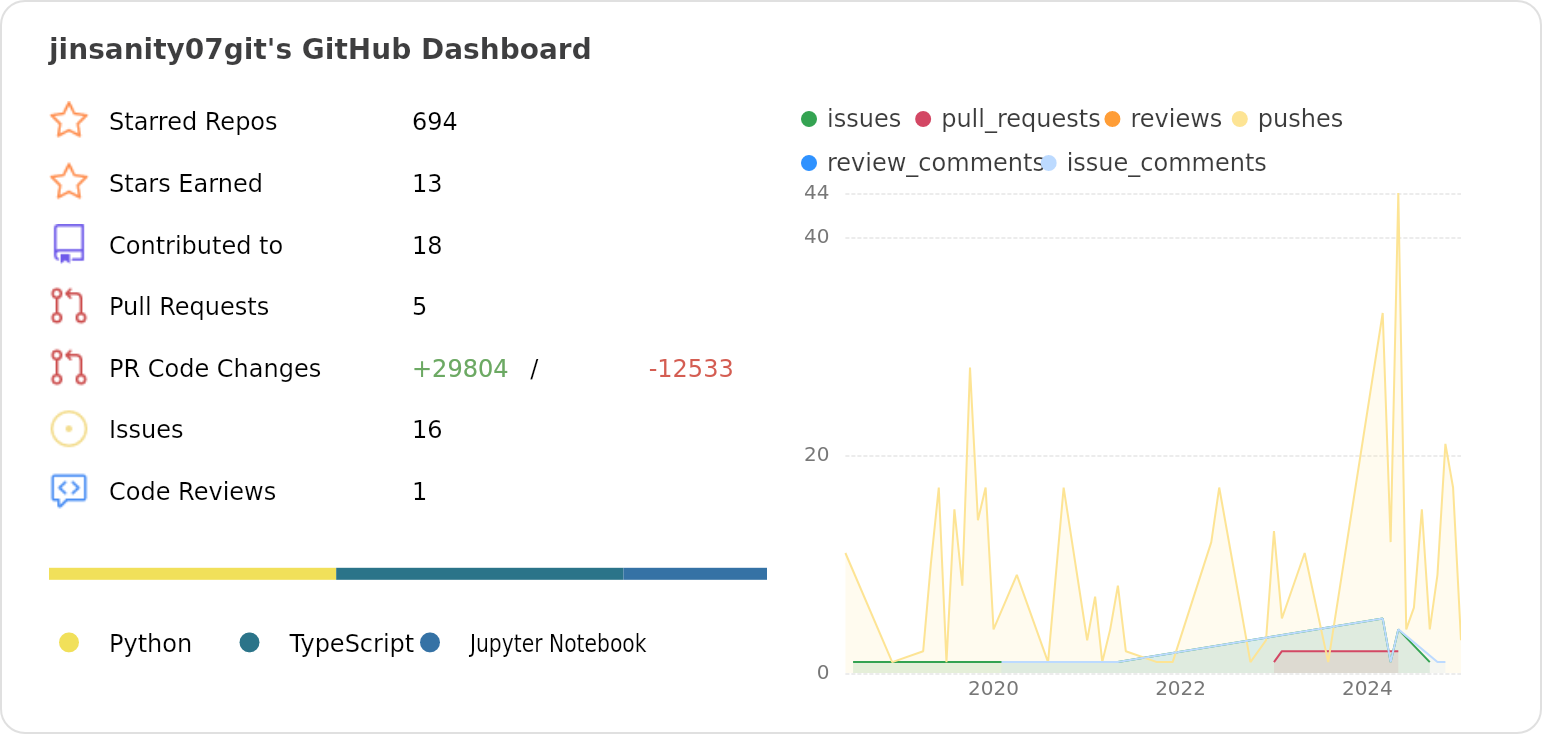The height and width of the screenshot is (734, 1542).
Task: Click the Stars Earned label
Action: [186, 184]
